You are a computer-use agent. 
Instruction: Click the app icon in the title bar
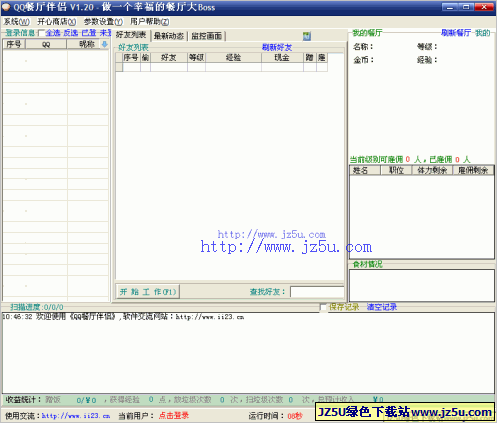click(6, 7)
